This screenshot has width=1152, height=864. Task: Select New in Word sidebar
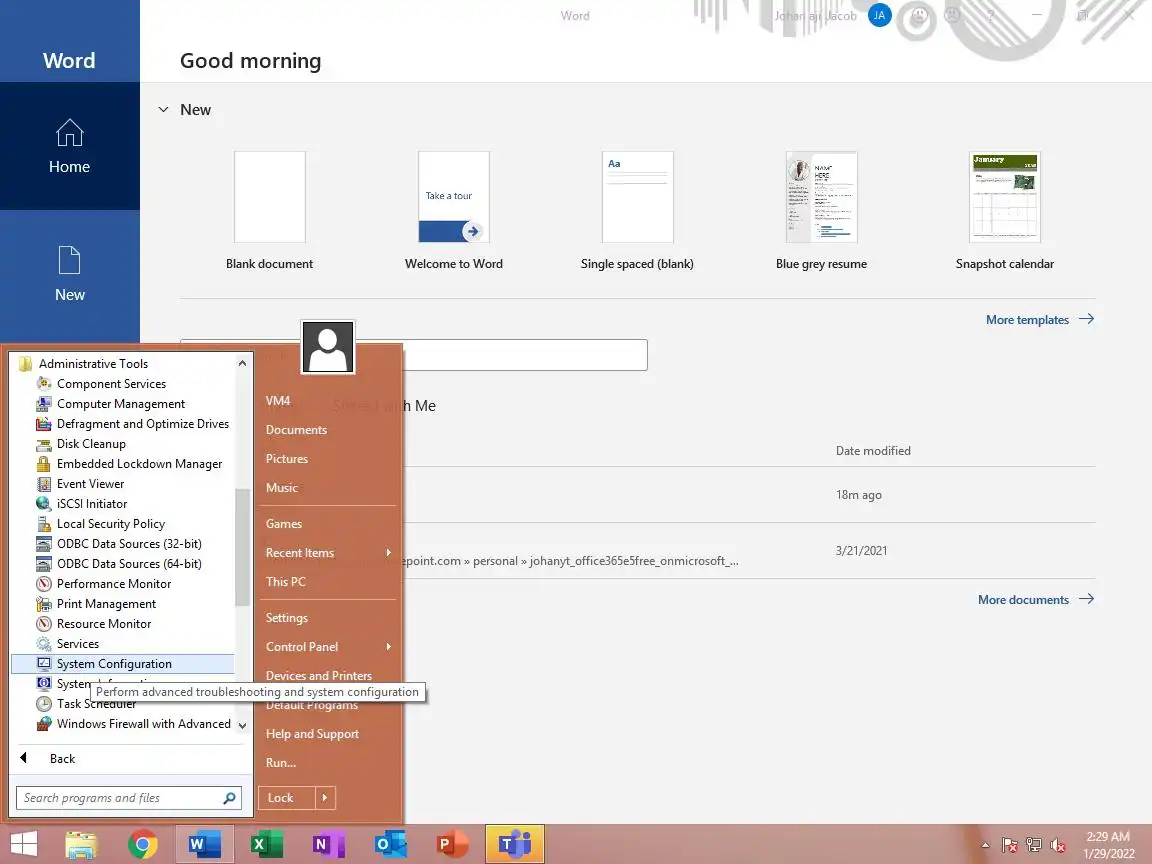pyautogui.click(x=70, y=274)
